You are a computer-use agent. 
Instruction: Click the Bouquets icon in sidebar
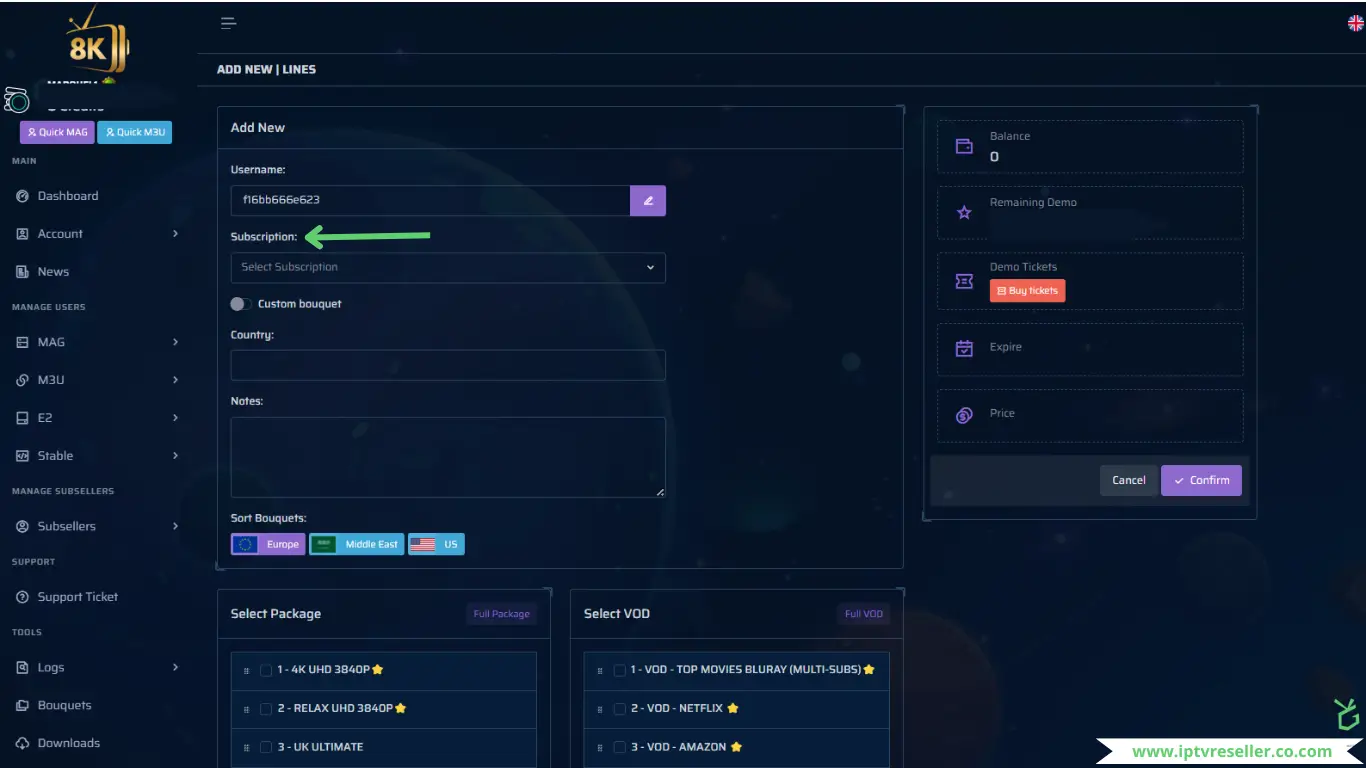click(23, 706)
